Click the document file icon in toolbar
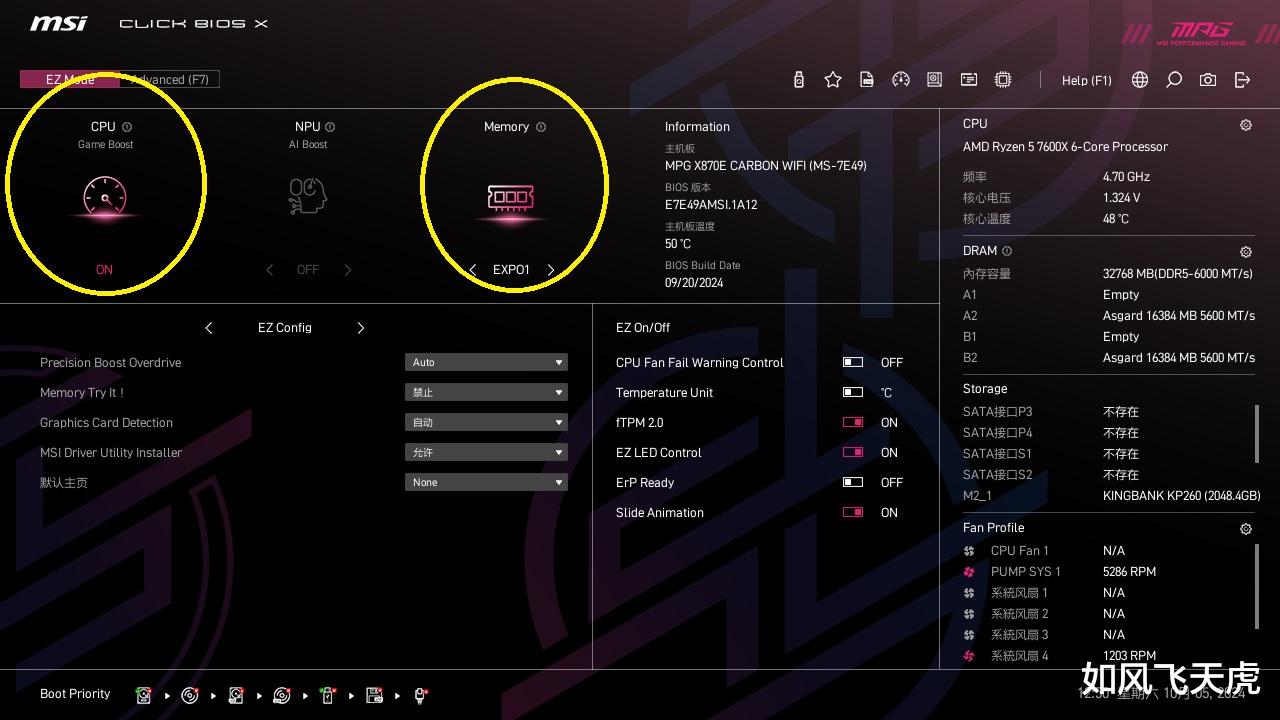 [x=867, y=80]
